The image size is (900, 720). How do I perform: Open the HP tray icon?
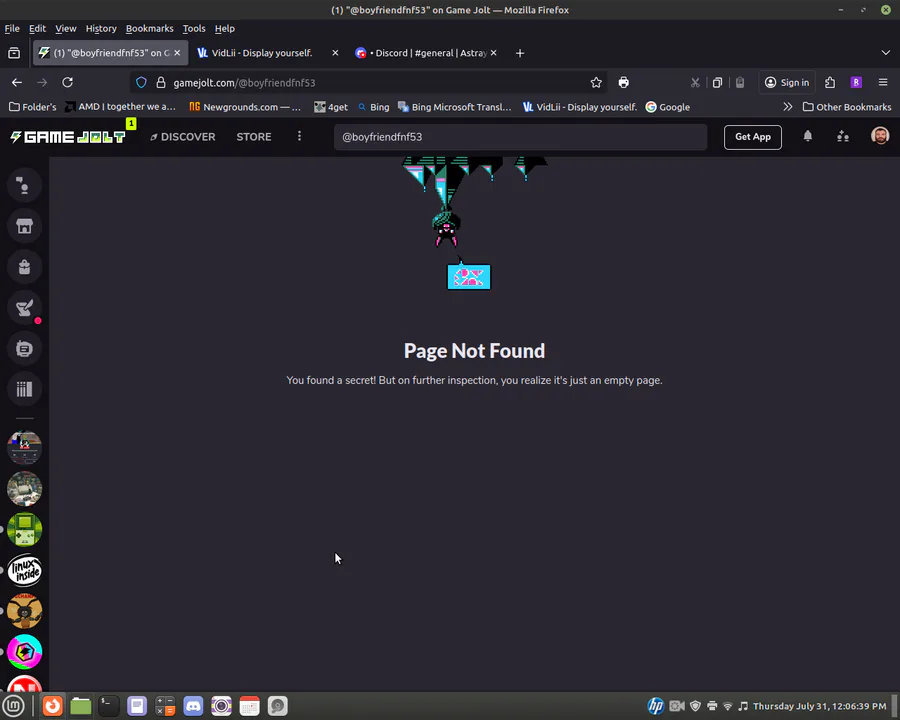click(x=655, y=706)
